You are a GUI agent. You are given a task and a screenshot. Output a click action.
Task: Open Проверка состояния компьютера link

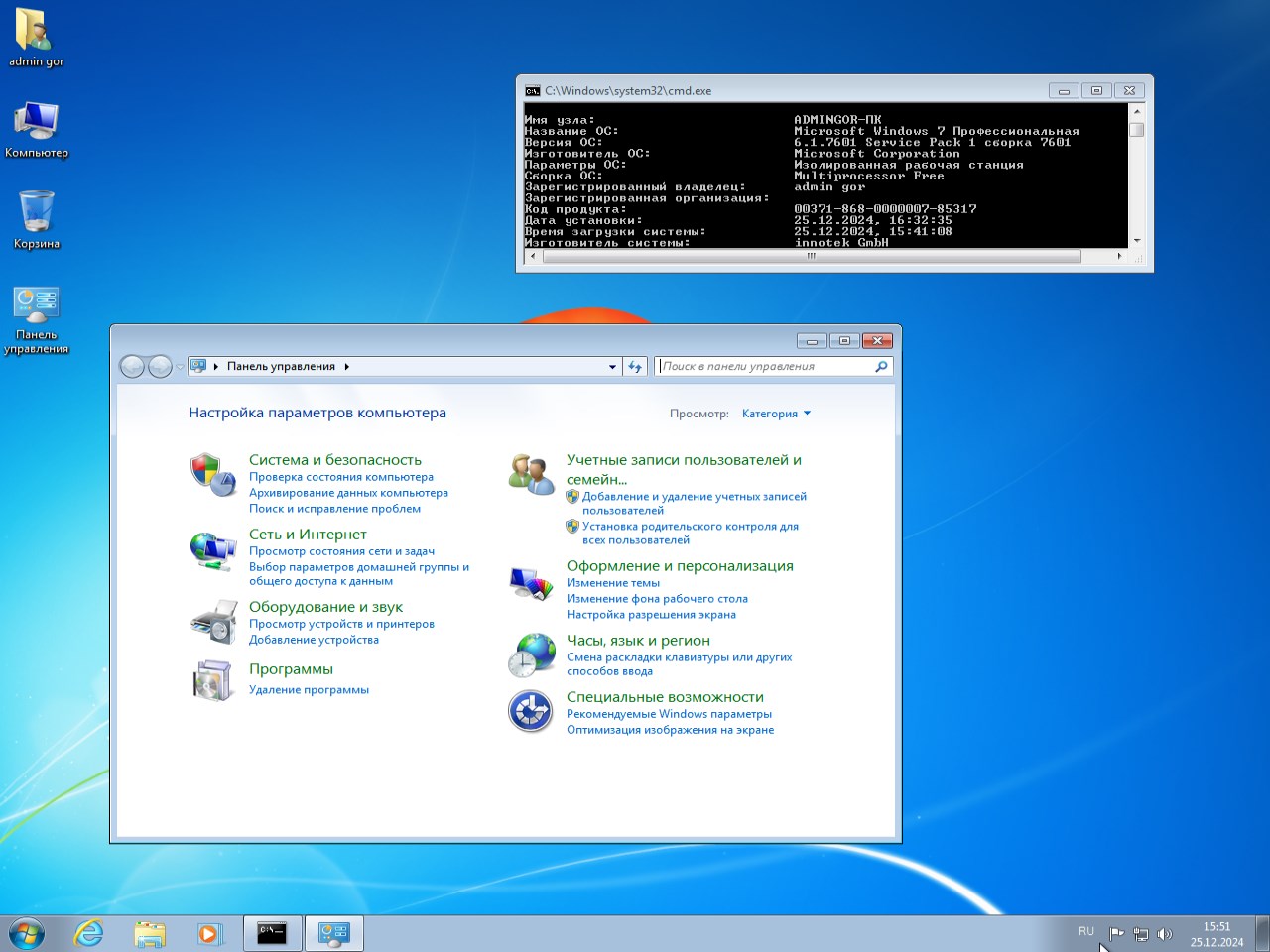pyautogui.click(x=341, y=477)
